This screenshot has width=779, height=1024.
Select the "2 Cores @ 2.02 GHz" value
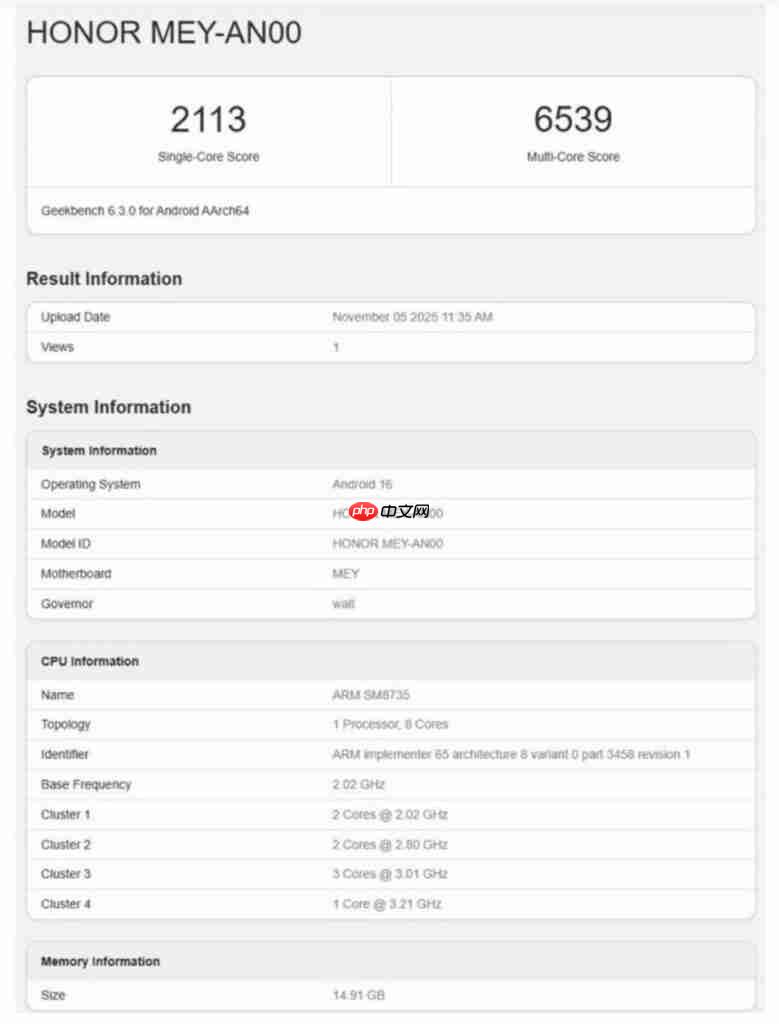[390, 815]
